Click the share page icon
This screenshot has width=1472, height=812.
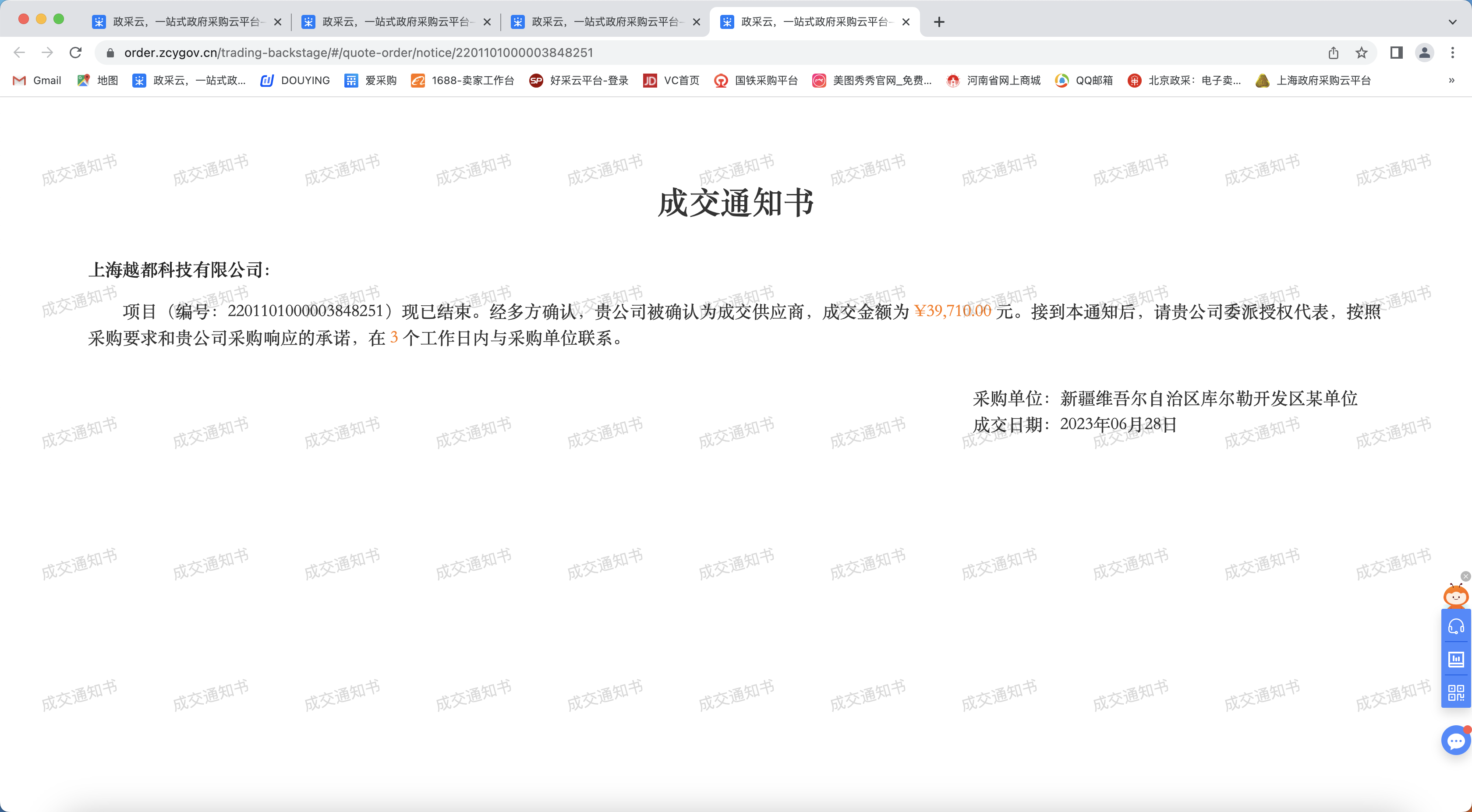(x=1333, y=53)
